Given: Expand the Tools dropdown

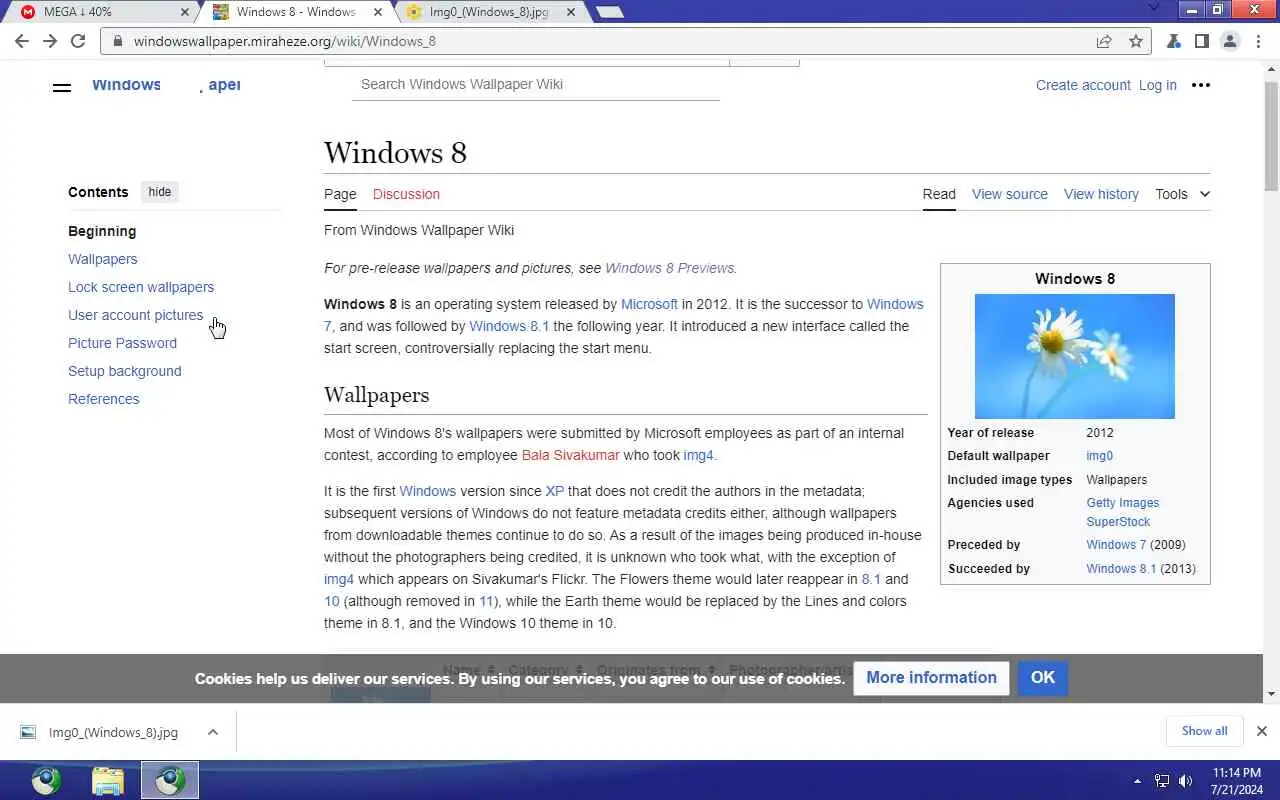Looking at the screenshot, I should [x=1182, y=194].
